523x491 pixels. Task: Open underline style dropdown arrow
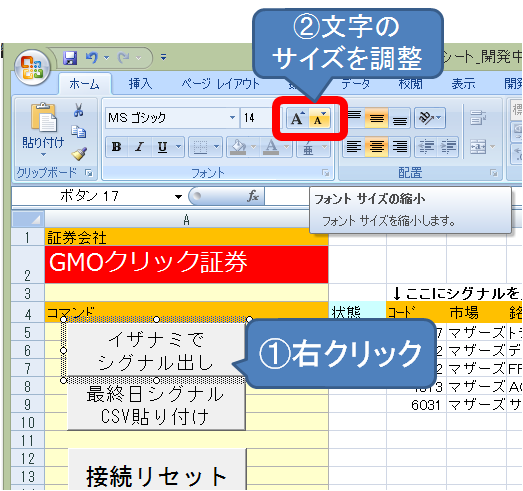(178, 147)
